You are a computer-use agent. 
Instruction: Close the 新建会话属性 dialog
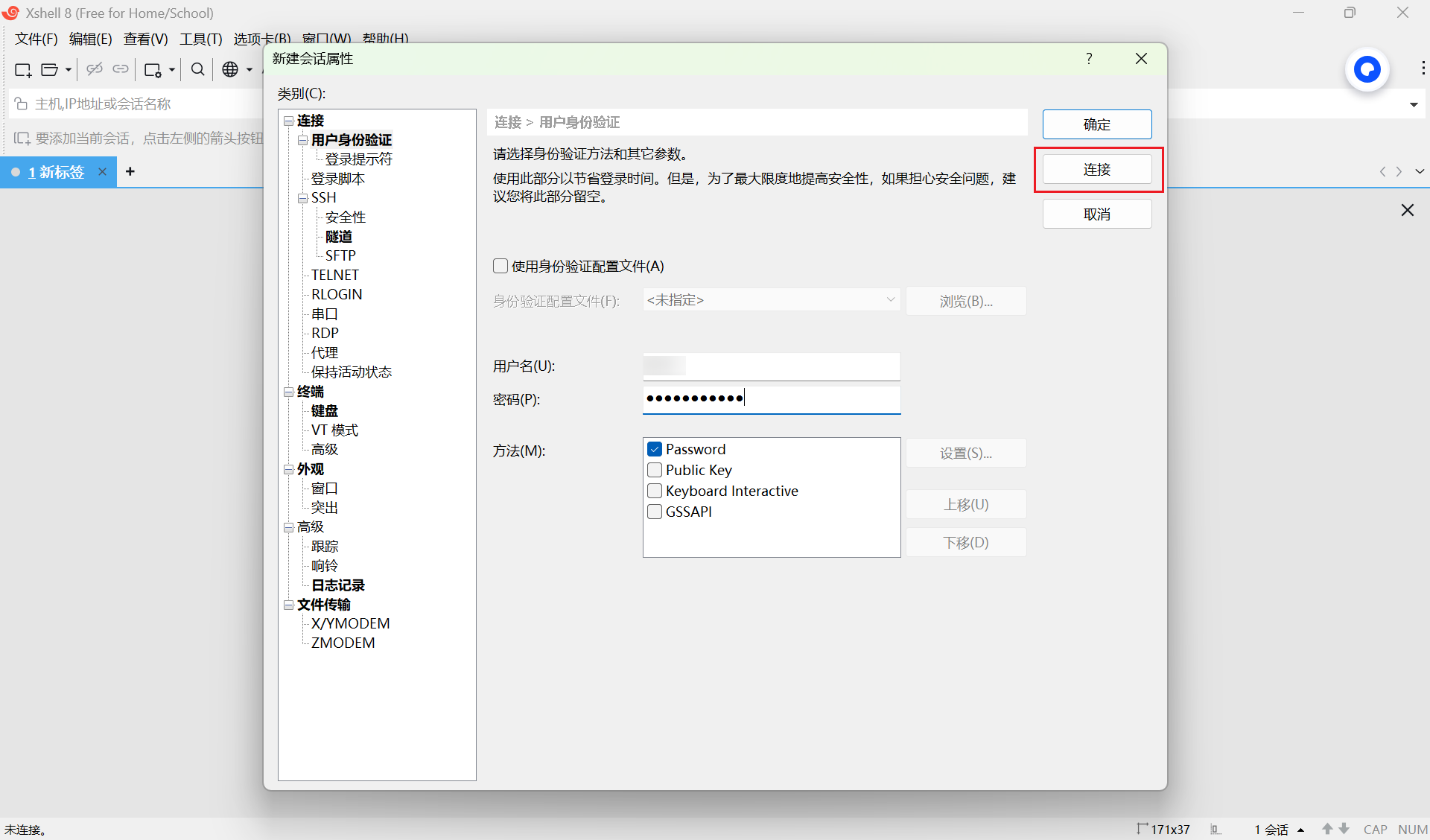point(1141,58)
